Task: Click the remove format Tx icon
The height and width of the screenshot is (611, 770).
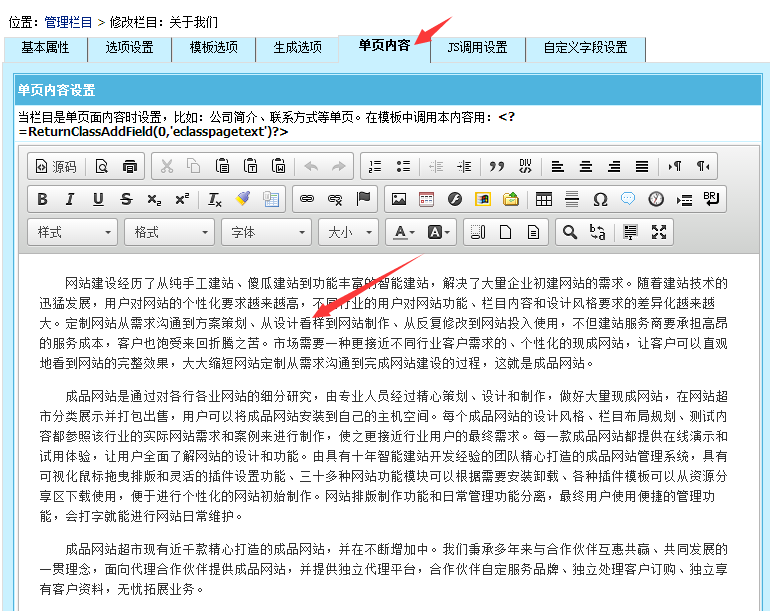Action: pyautogui.click(x=215, y=199)
